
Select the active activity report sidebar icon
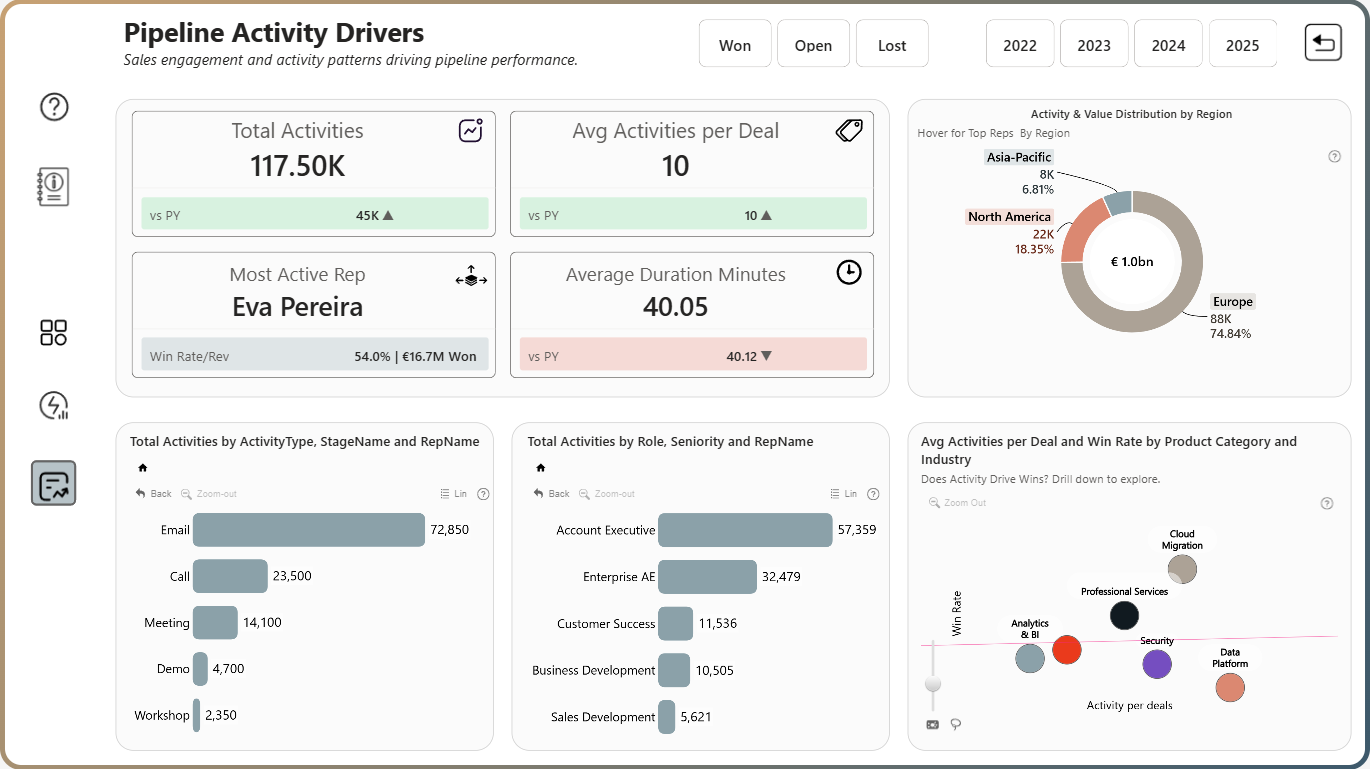tap(54, 484)
